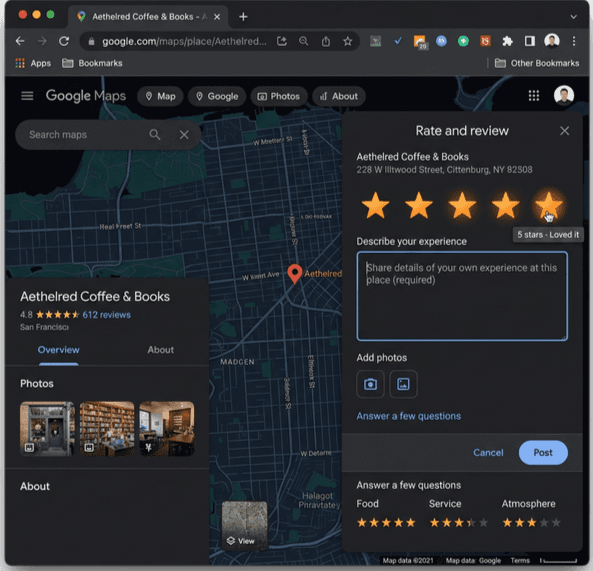
Task: Cancel the review
Action: point(488,453)
